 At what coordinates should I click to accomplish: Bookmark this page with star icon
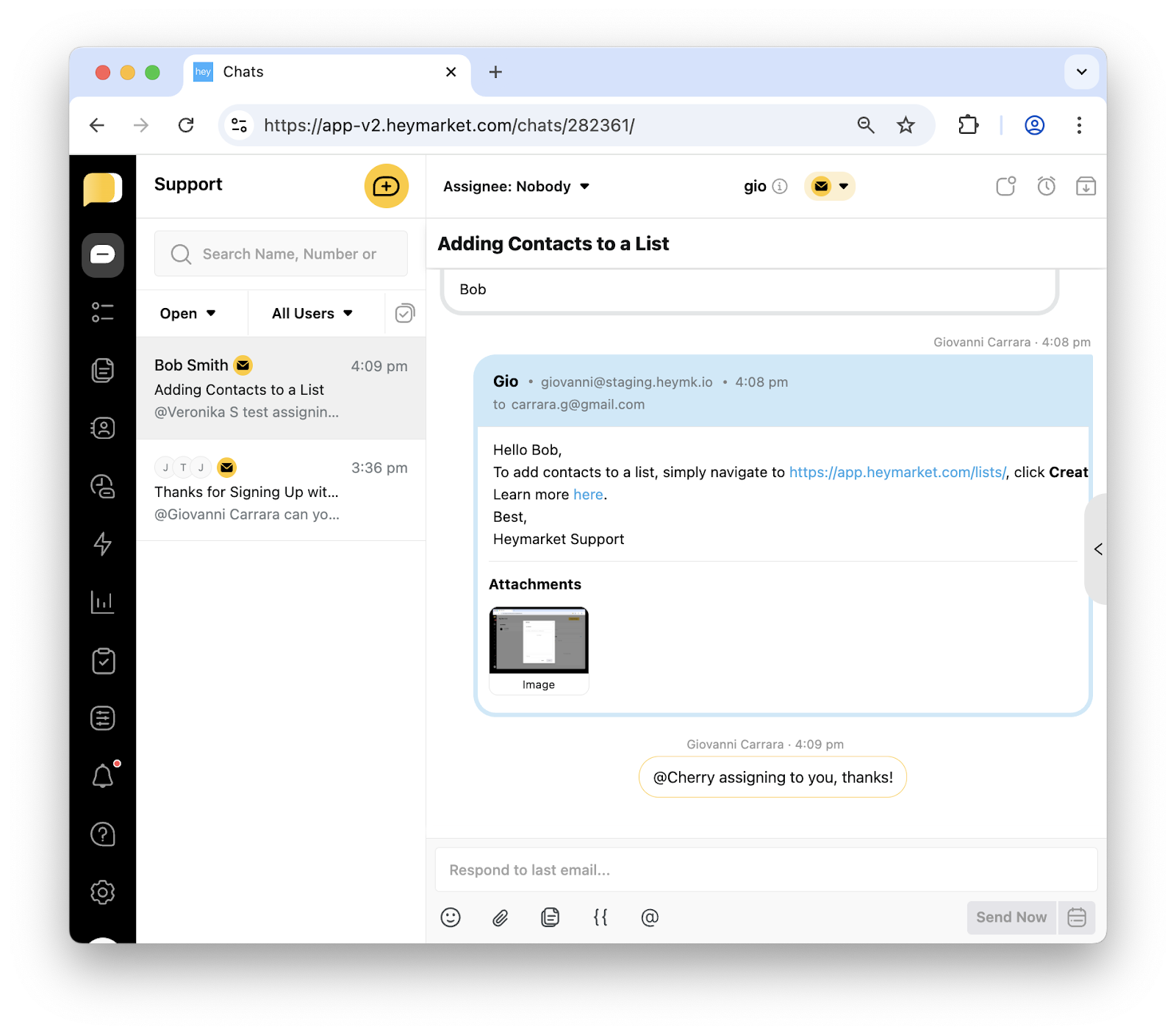coord(906,125)
